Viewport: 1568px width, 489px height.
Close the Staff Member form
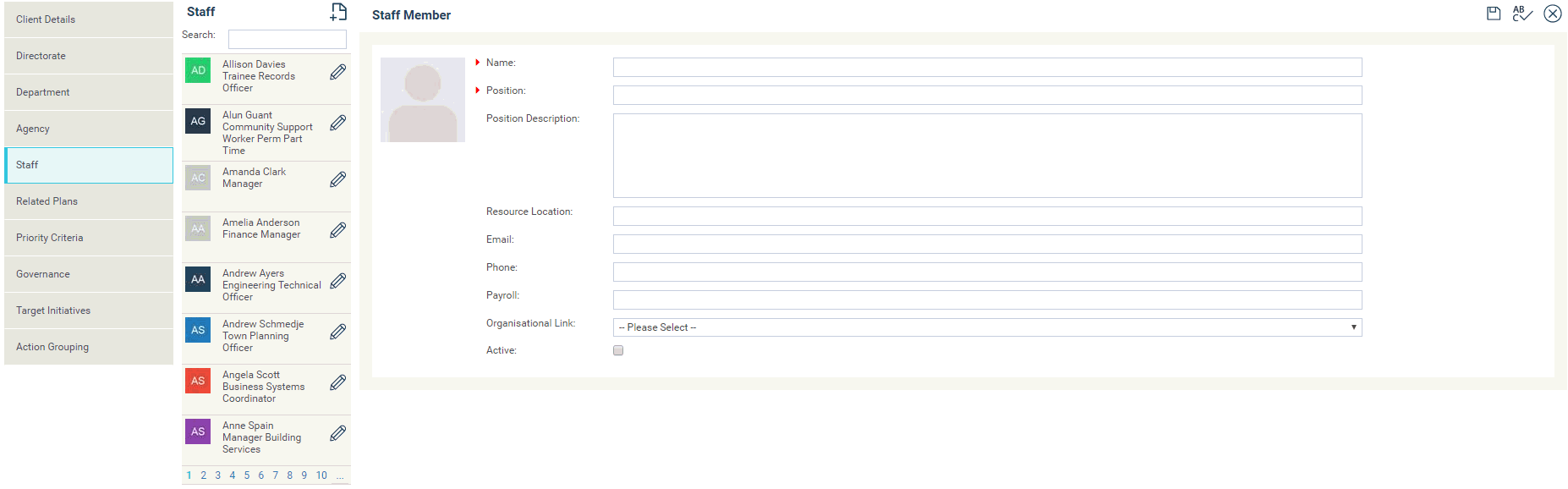[x=1553, y=14]
